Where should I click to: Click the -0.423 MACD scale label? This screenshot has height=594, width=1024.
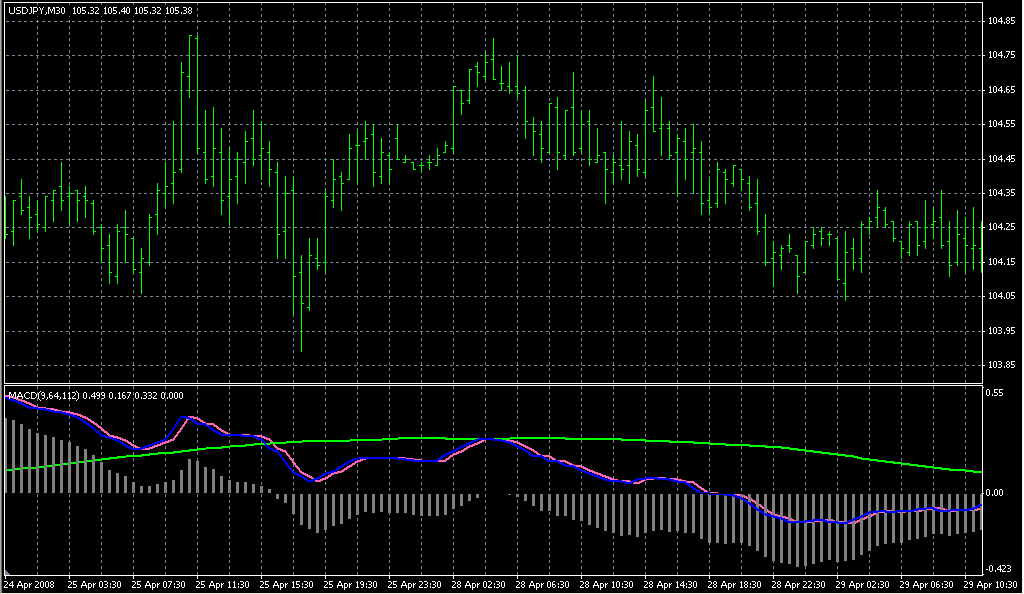point(1000,568)
